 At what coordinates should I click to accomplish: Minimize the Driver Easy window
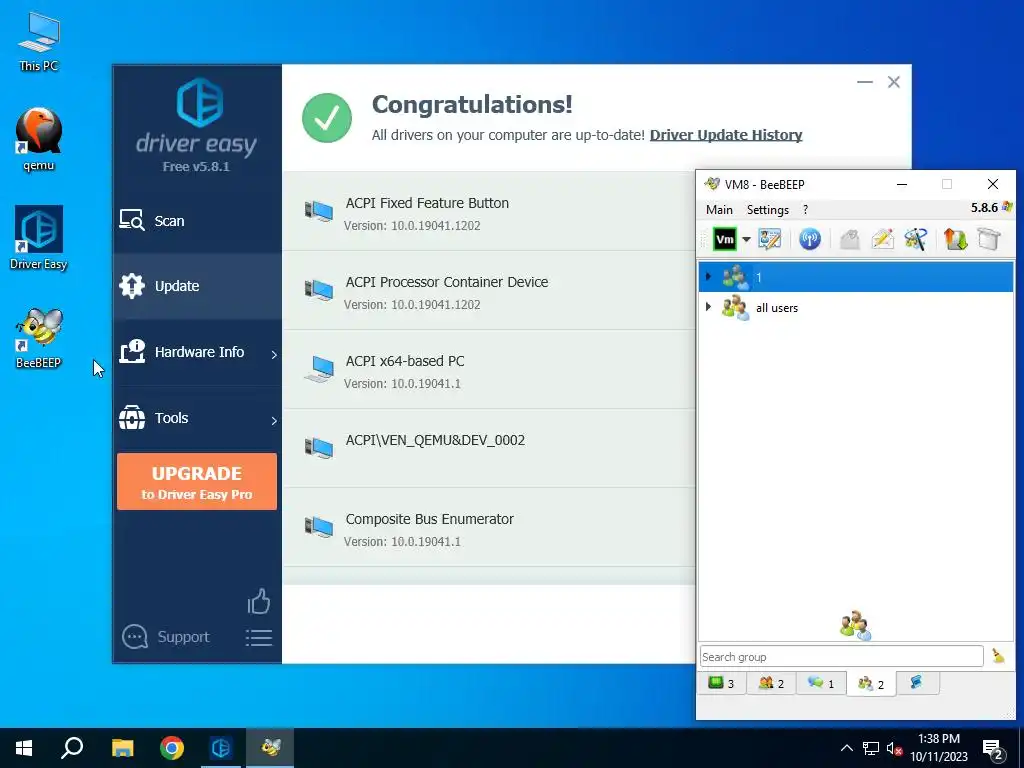[865, 82]
